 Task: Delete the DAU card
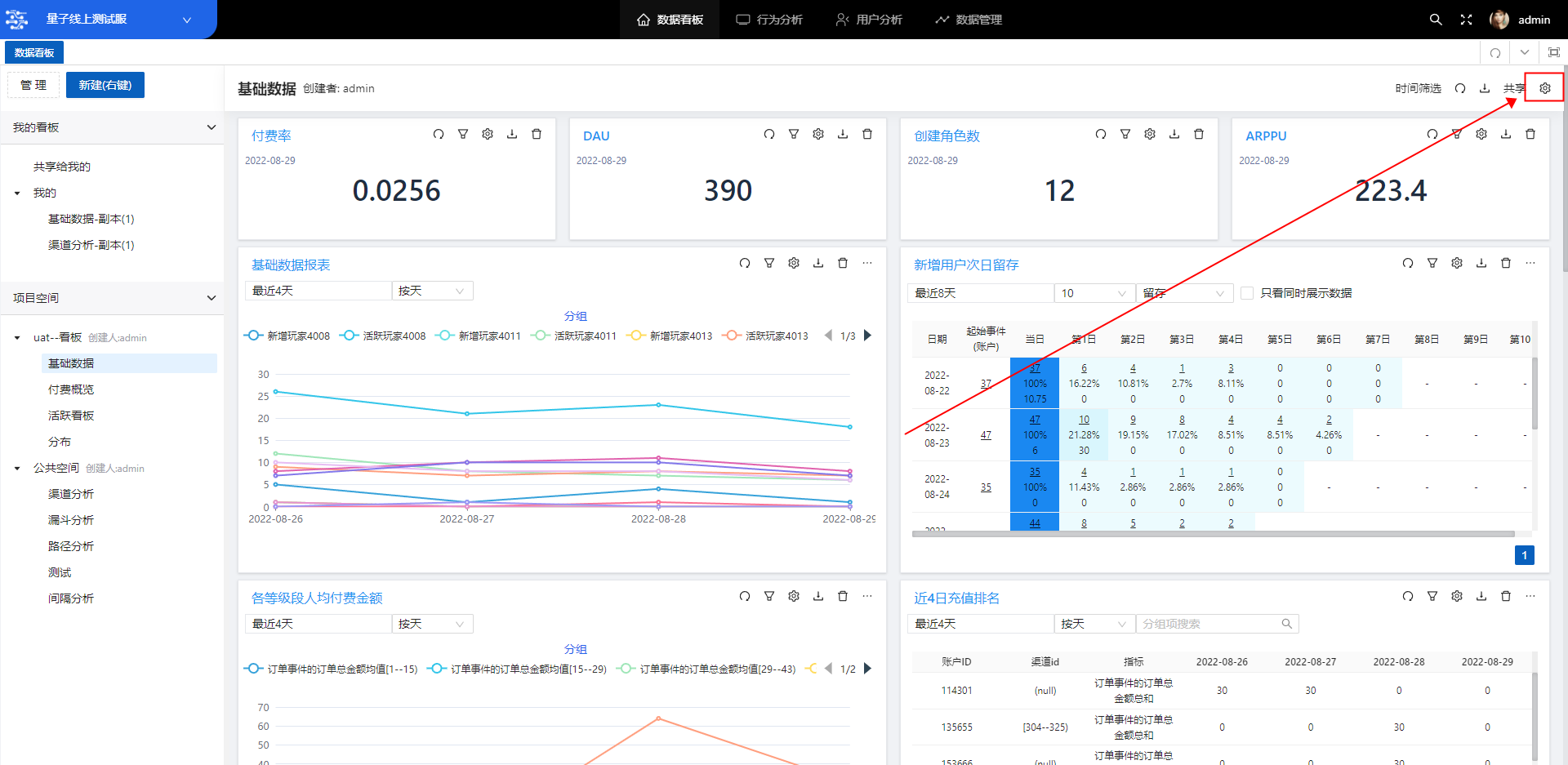click(867, 134)
